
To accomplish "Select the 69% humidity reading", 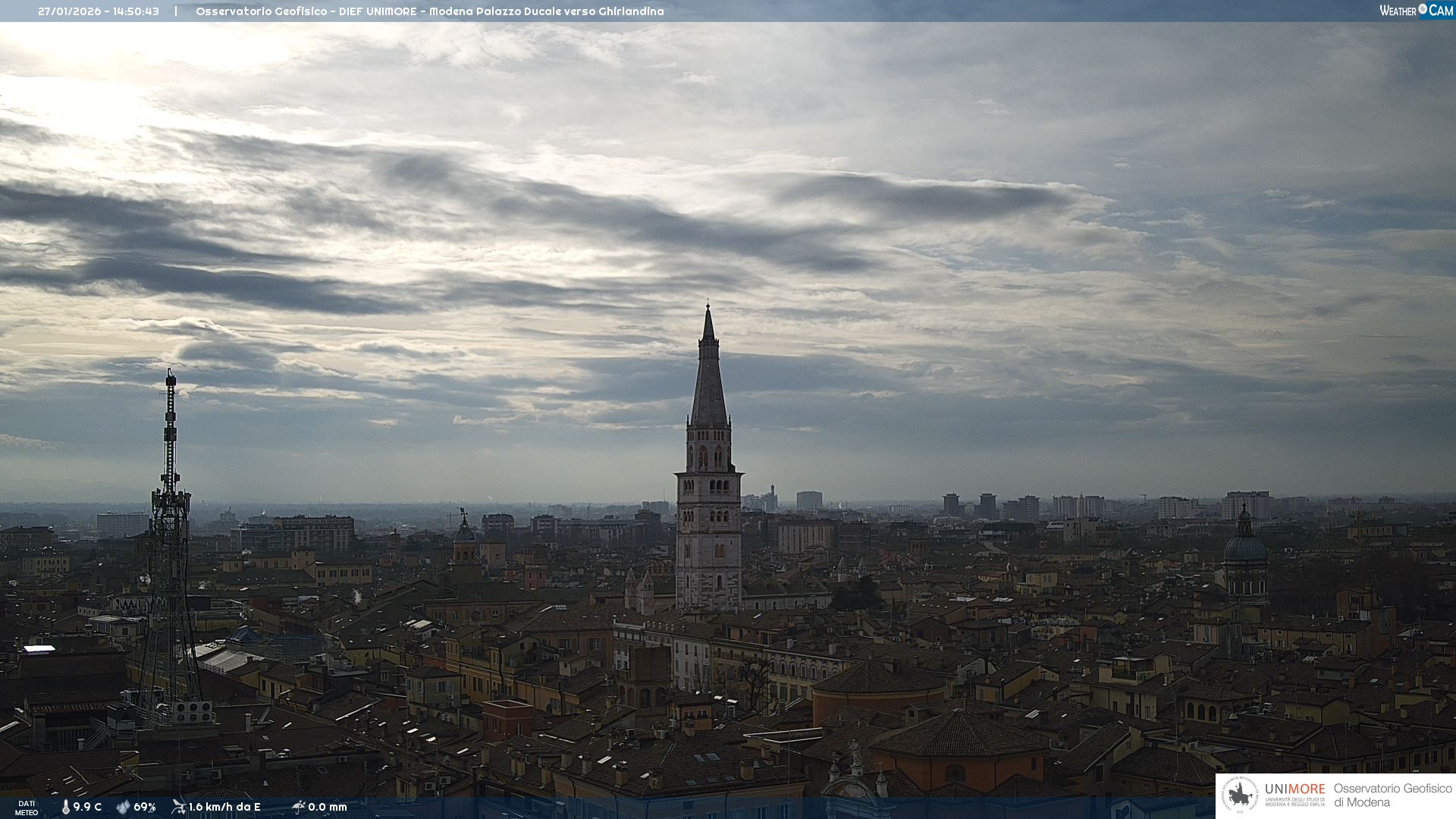I will click(x=145, y=807).
